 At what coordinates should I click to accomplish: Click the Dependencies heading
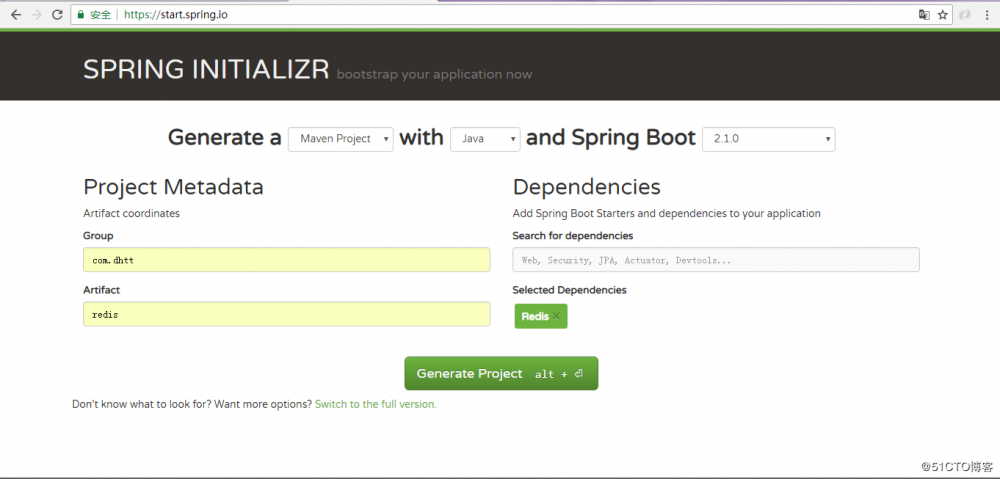pos(587,187)
